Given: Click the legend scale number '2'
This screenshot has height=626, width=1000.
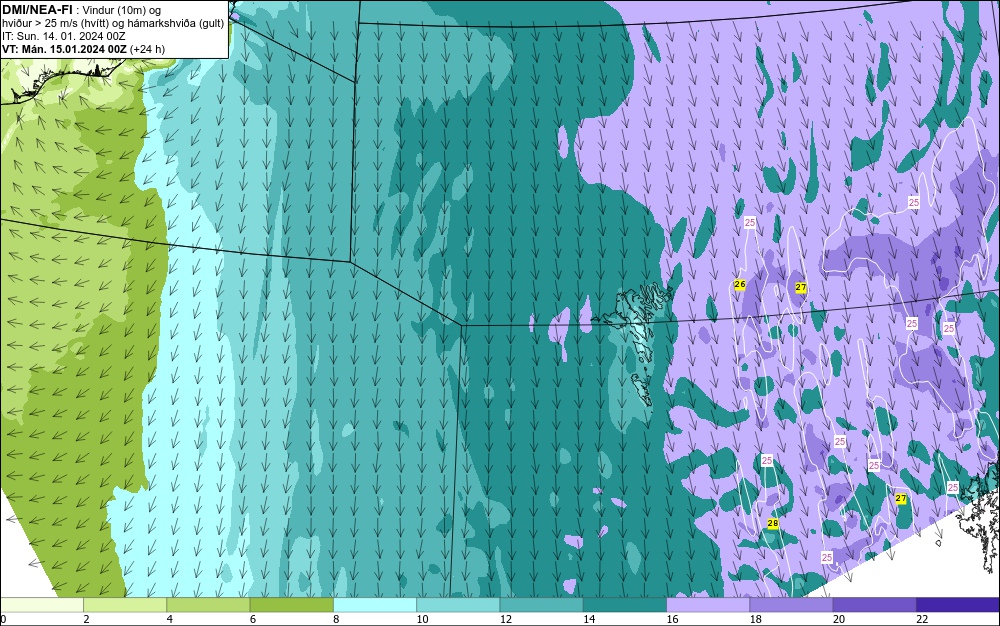Looking at the screenshot, I should (x=86, y=619).
